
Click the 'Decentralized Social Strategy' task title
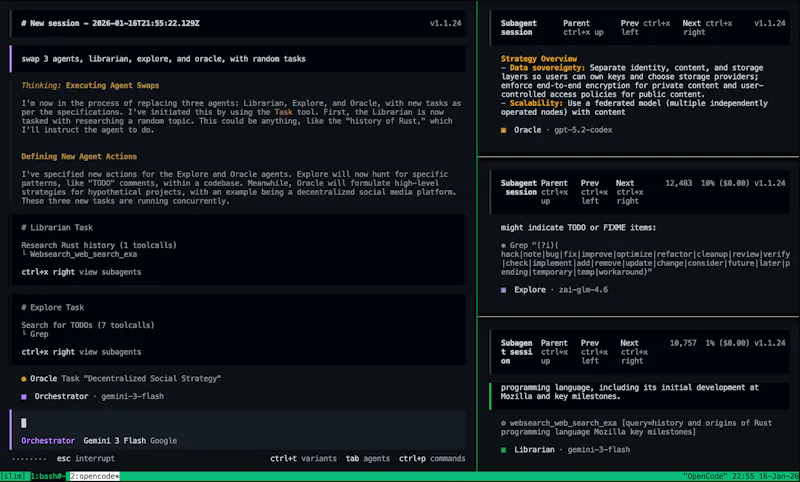click(152, 378)
